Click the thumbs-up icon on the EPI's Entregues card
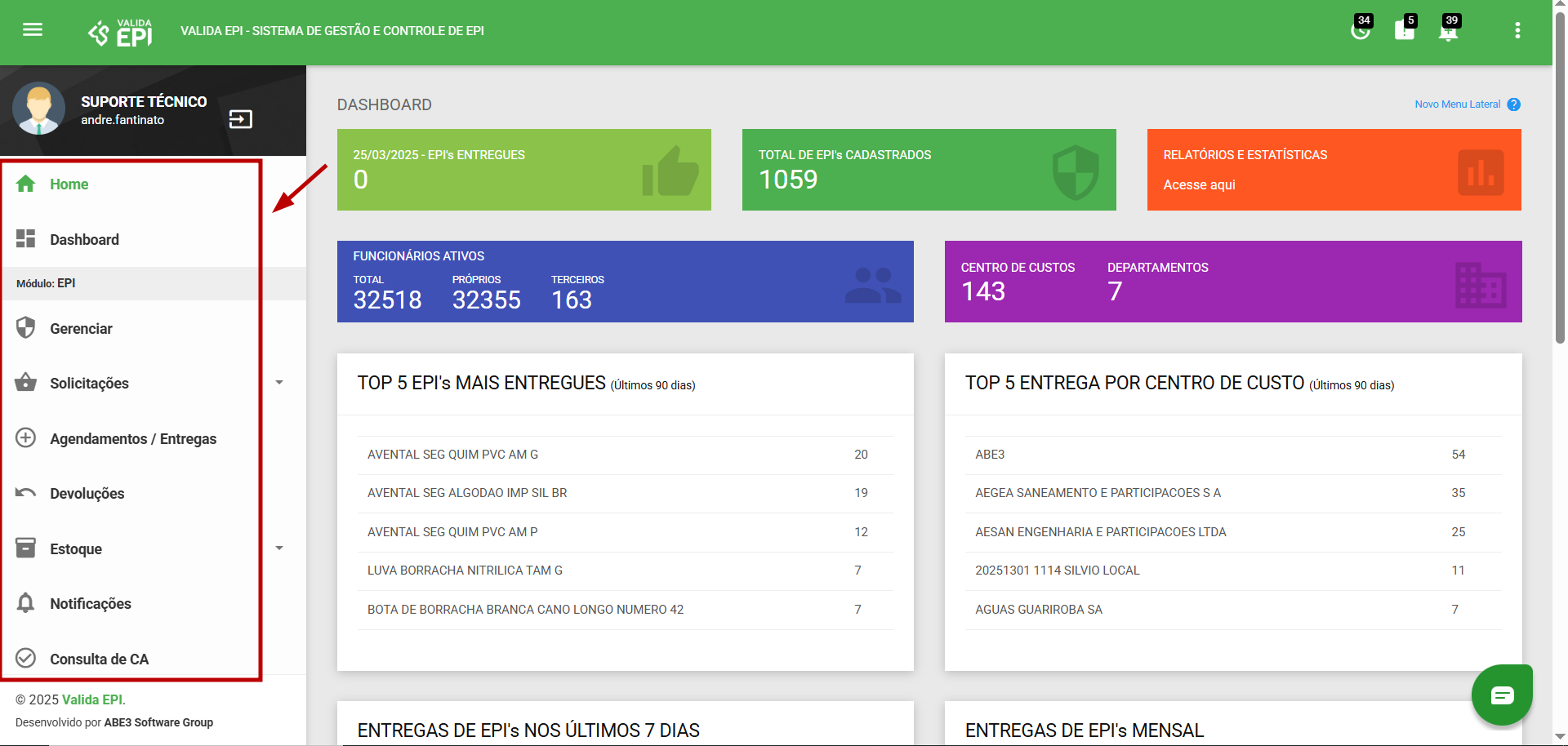Screen dimensions: 1568x746 (x=670, y=171)
